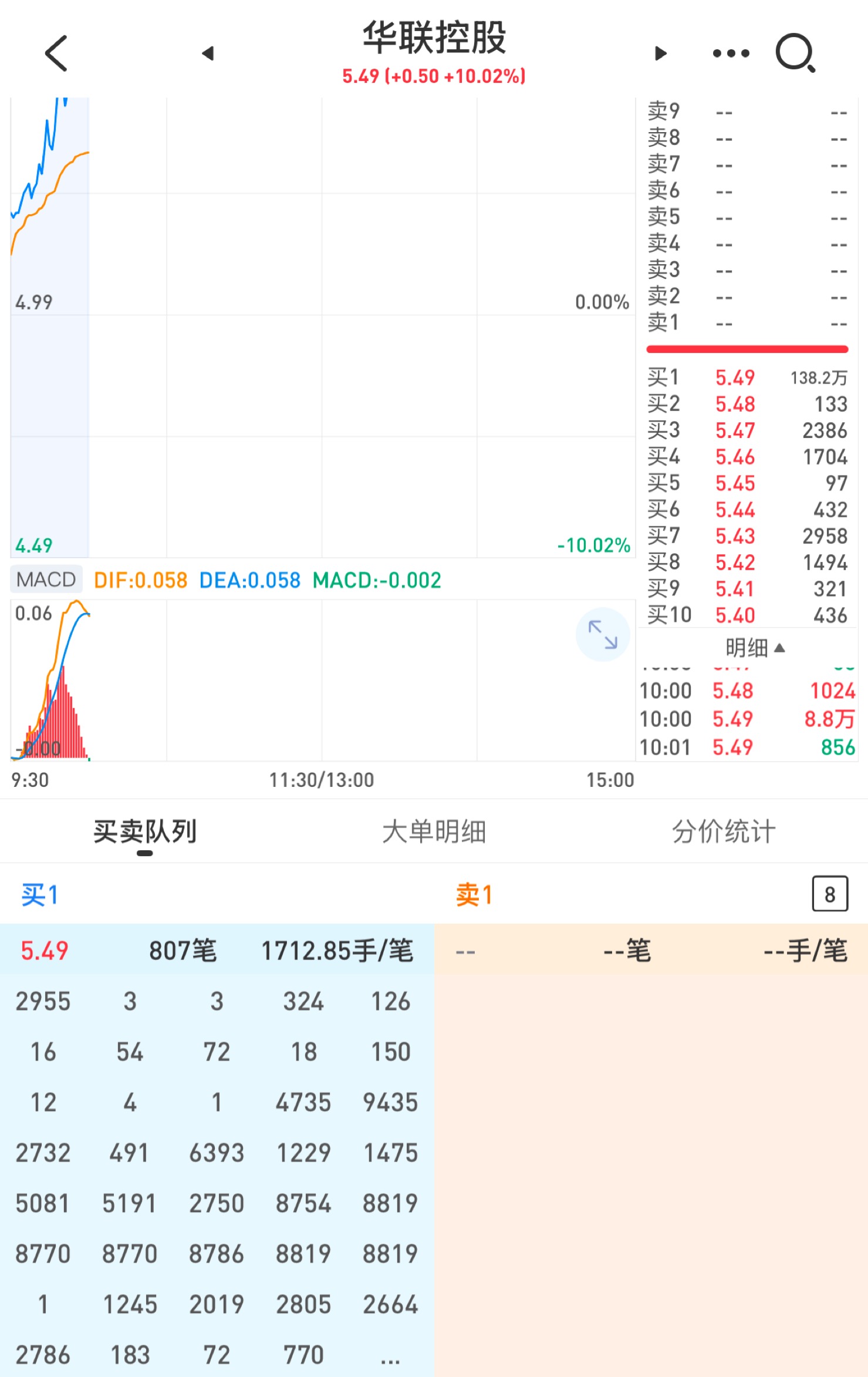Tap the -10.02% axis label
868x1377 pixels.
click(593, 545)
